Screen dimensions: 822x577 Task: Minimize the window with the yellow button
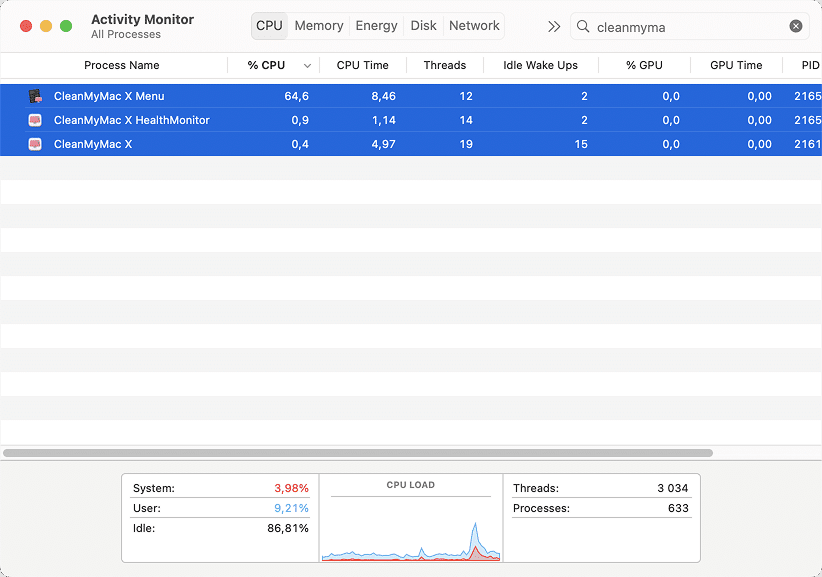coord(46,26)
